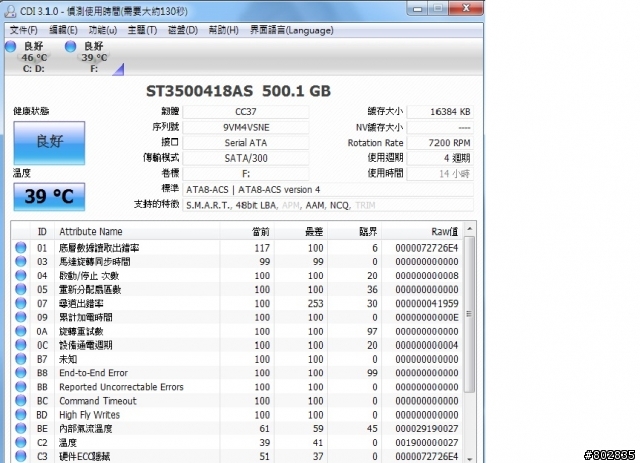The image size is (640, 463).
Task: Open the 文件(F) menu
Action: click(23, 30)
